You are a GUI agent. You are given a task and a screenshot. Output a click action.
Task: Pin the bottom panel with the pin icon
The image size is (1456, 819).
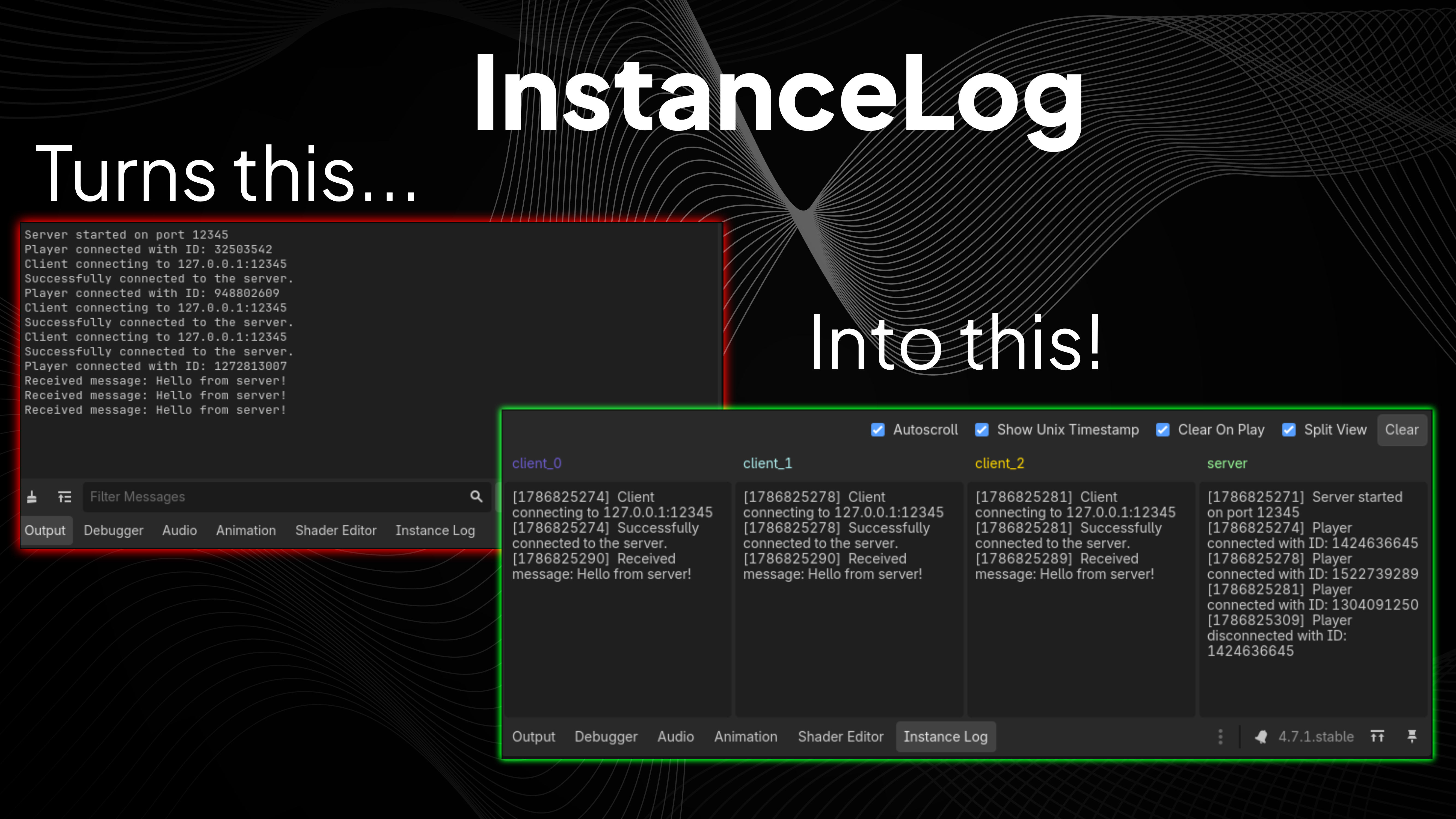click(1412, 736)
